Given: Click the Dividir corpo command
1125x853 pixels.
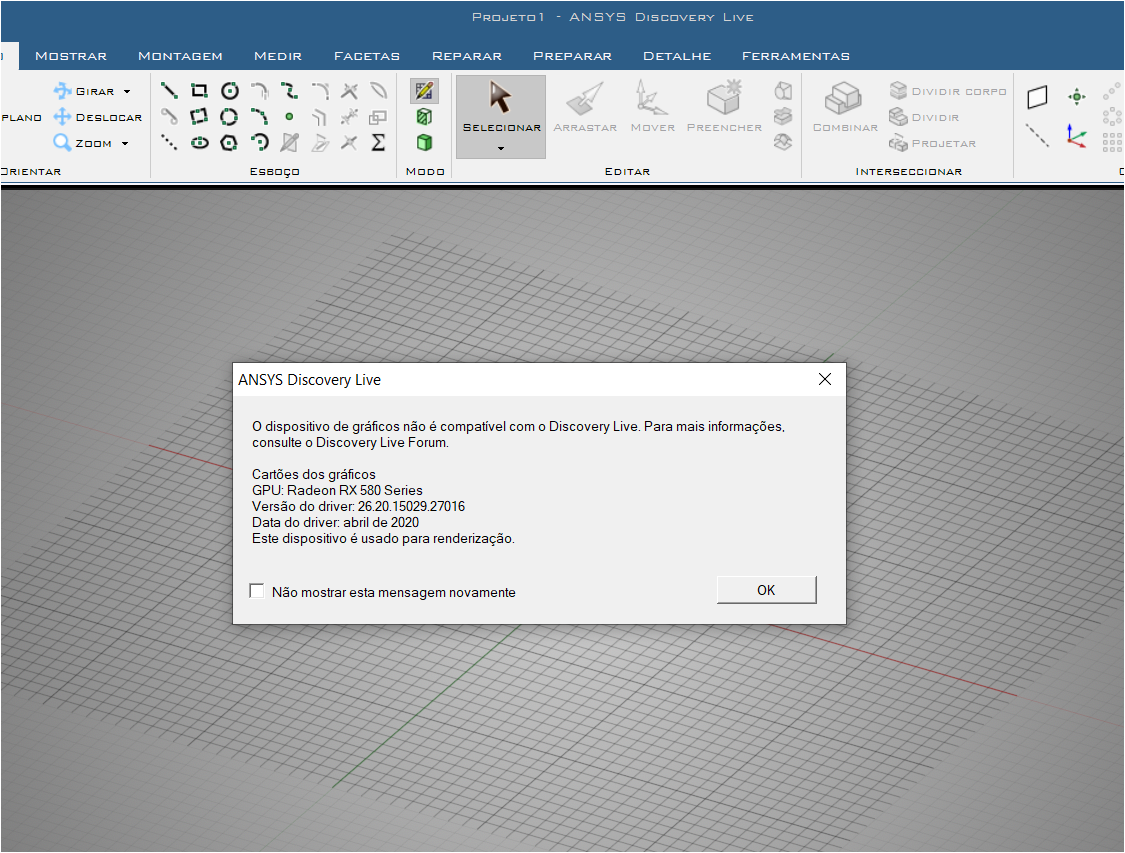Looking at the screenshot, I should click(947, 91).
